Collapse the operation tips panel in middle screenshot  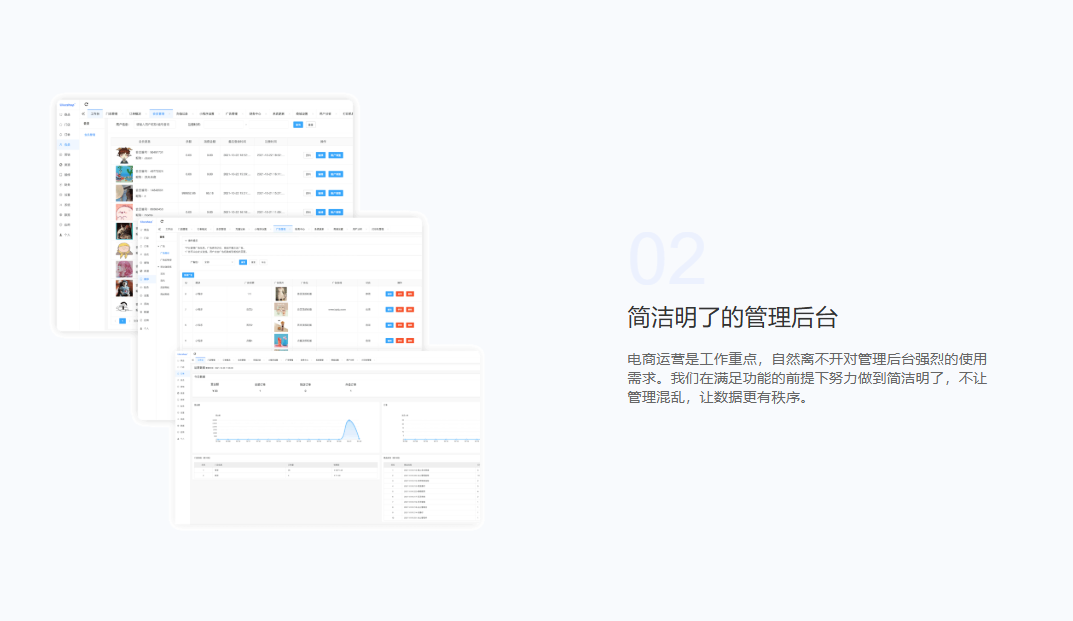(x=184, y=240)
